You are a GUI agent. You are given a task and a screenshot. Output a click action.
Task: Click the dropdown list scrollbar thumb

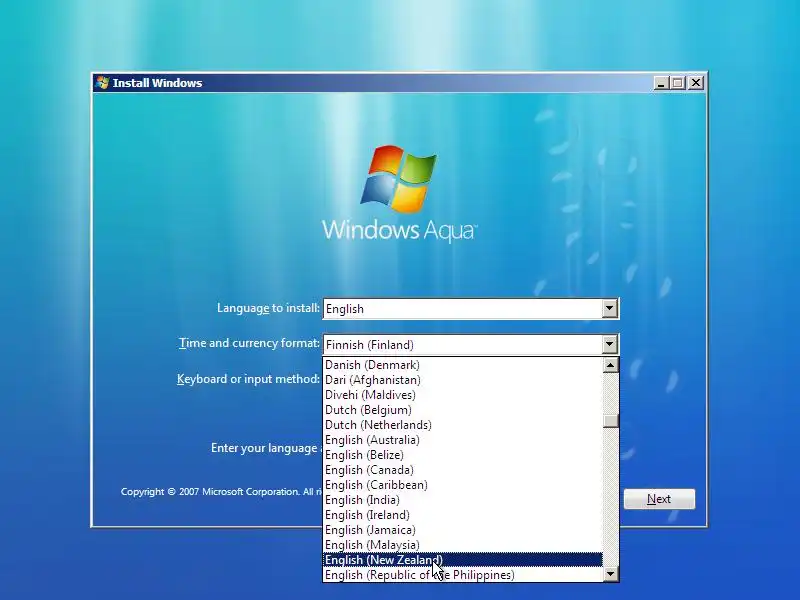click(x=610, y=420)
